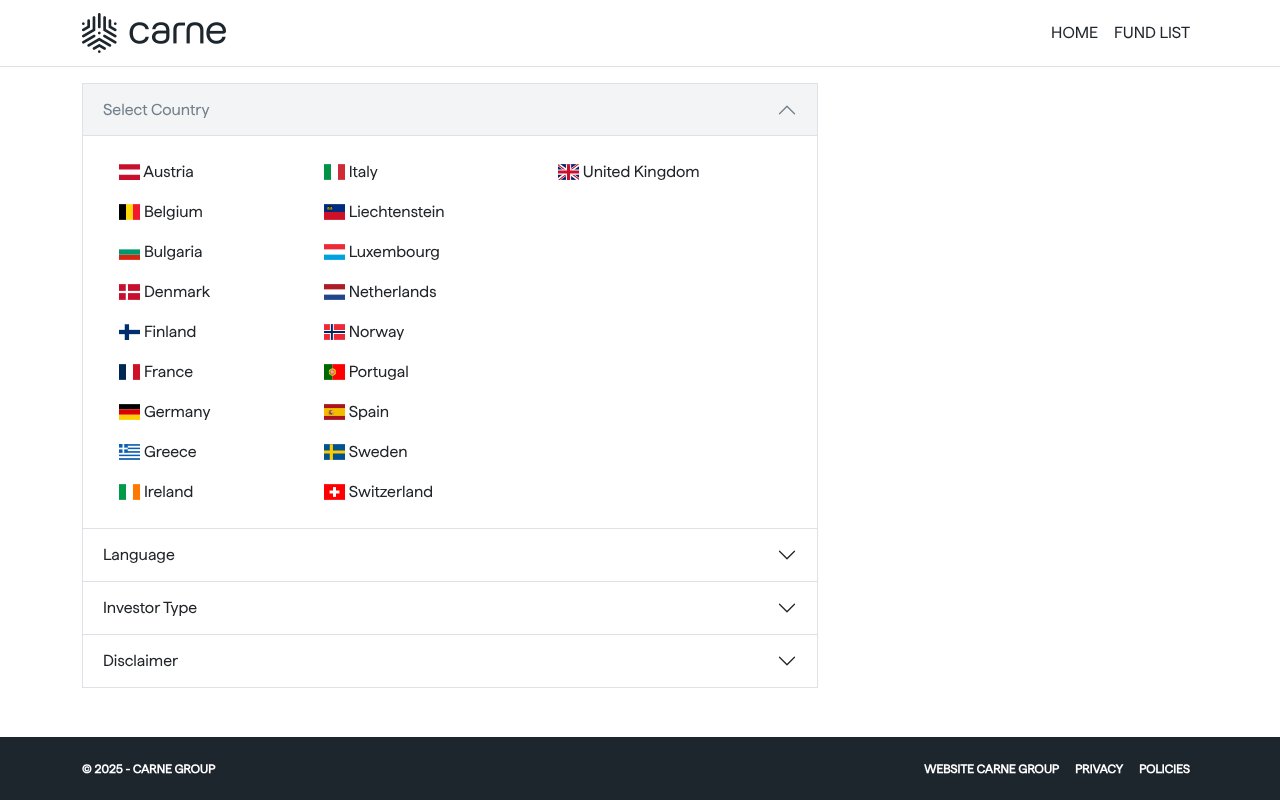Viewport: 1280px width, 800px height.
Task: Open the FUND LIST page
Action: pos(1151,32)
